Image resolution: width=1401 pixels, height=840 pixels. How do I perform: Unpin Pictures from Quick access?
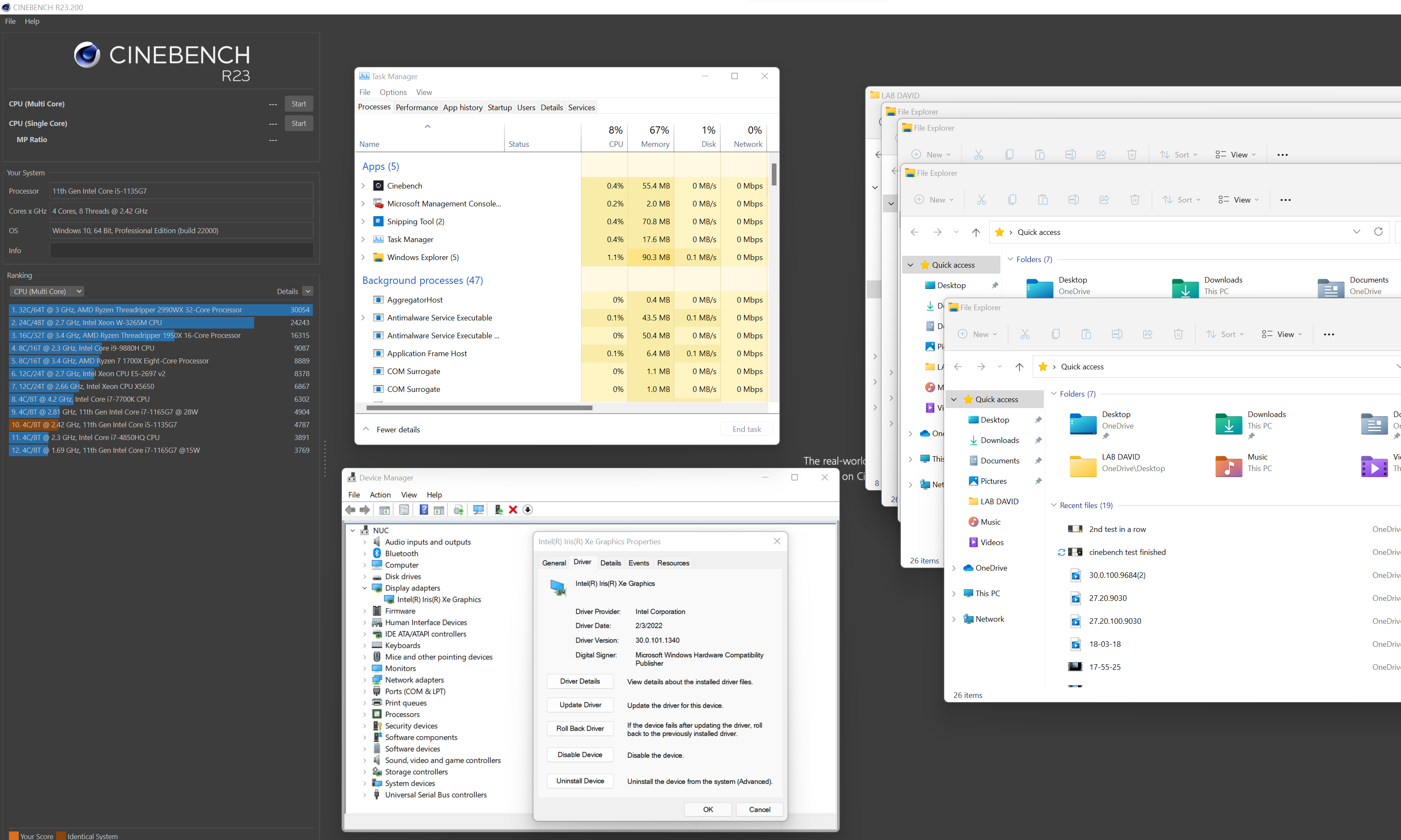pyautogui.click(x=1039, y=480)
